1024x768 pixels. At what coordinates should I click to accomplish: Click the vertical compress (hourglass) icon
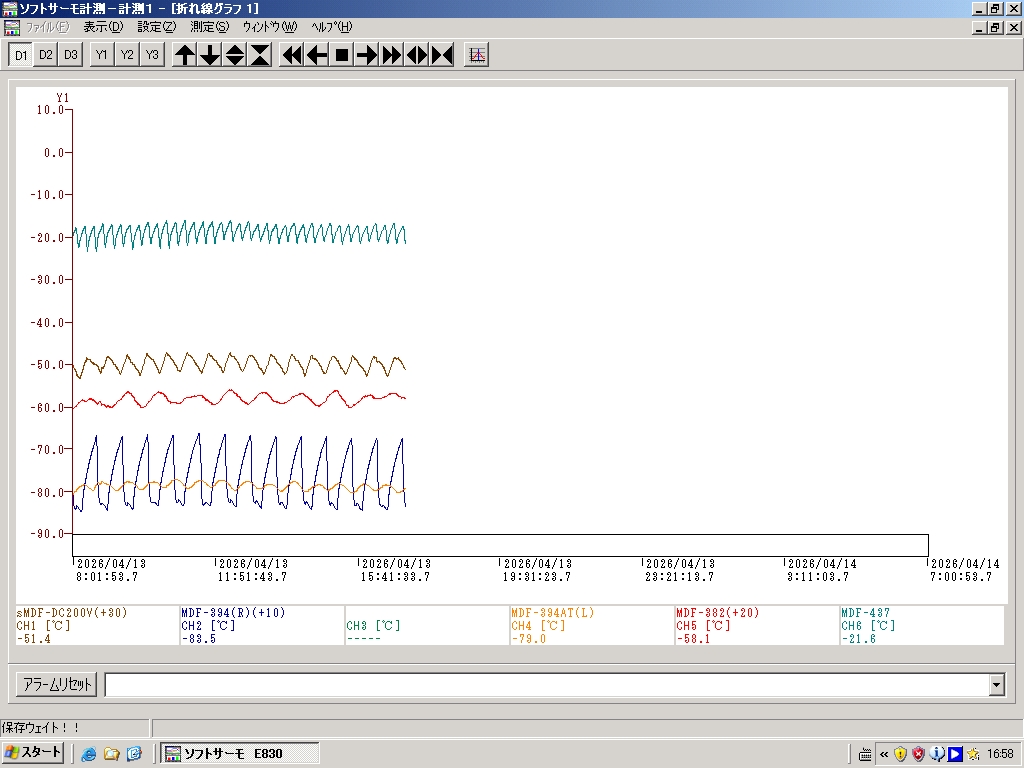(x=260, y=55)
